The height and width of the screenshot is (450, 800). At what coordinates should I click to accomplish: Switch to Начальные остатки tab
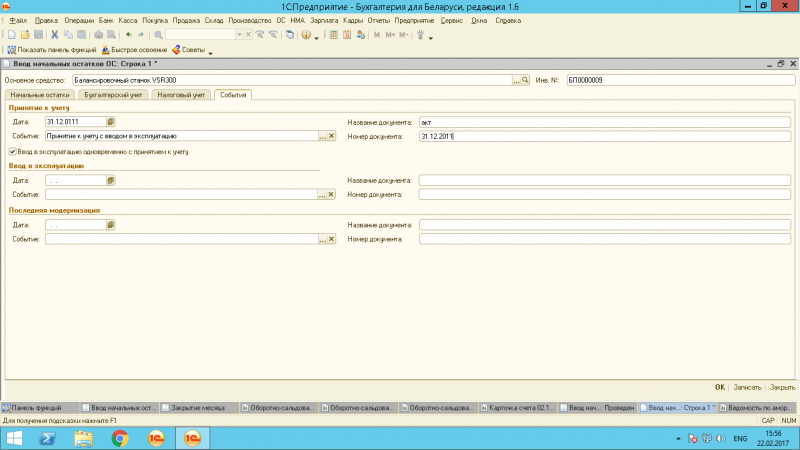pos(40,95)
